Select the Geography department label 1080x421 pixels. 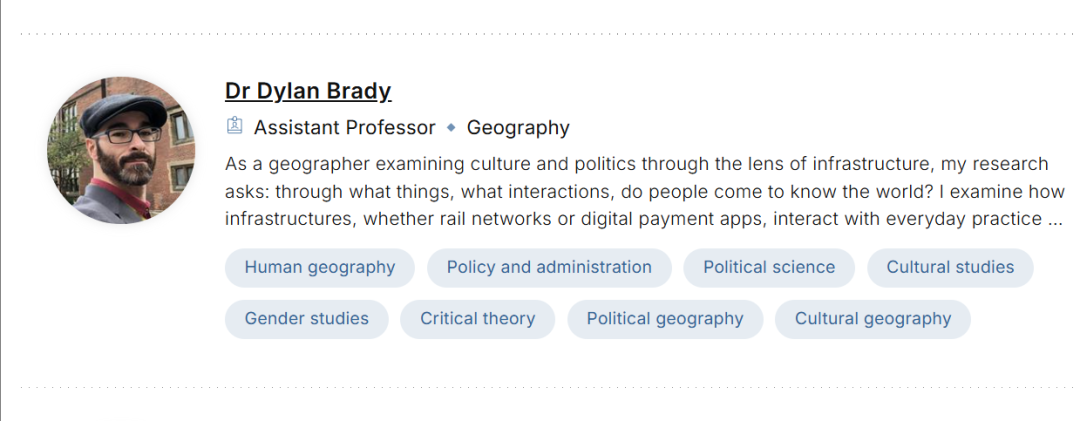518,127
